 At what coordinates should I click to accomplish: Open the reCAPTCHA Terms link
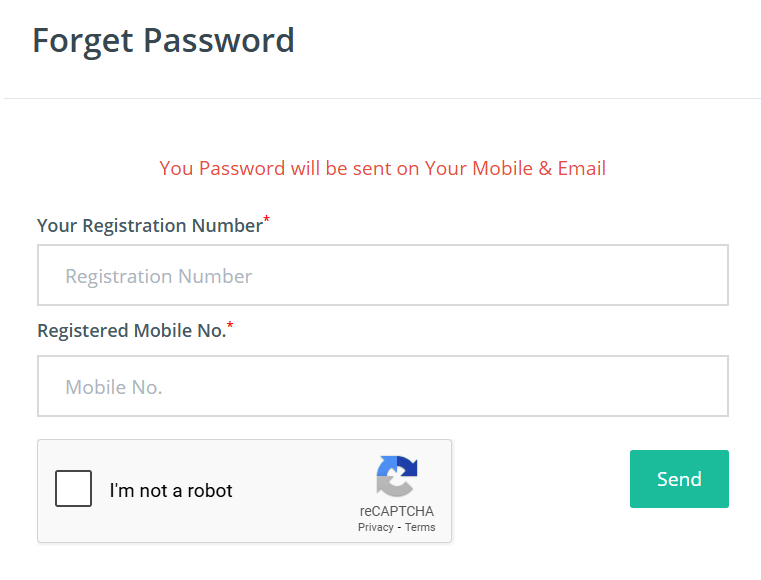[420, 527]
